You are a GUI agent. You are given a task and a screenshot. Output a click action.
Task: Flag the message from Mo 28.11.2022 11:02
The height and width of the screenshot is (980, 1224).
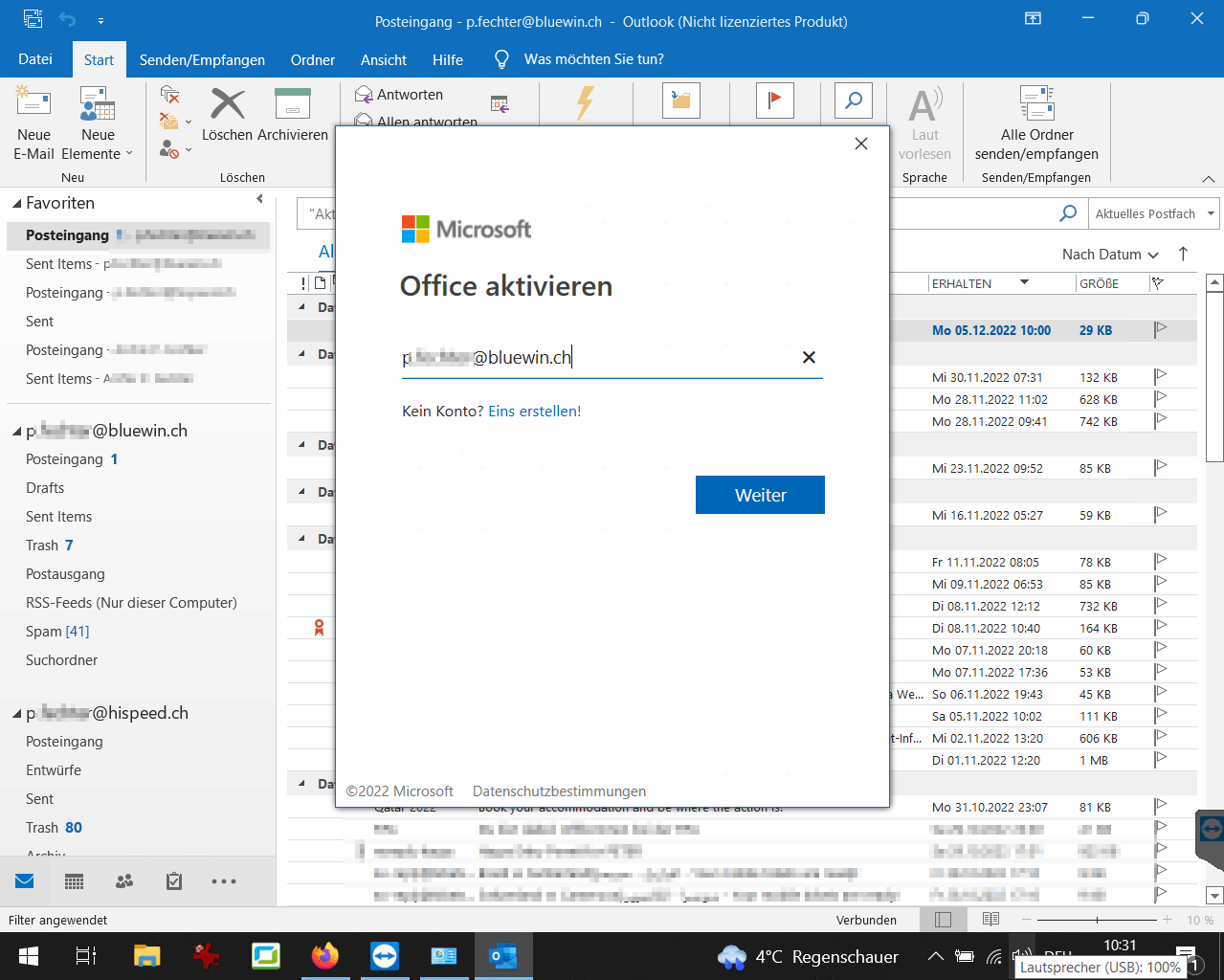click(1161, 399)
